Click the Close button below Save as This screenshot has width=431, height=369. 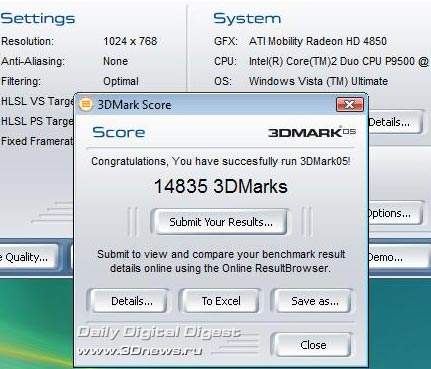313,345
